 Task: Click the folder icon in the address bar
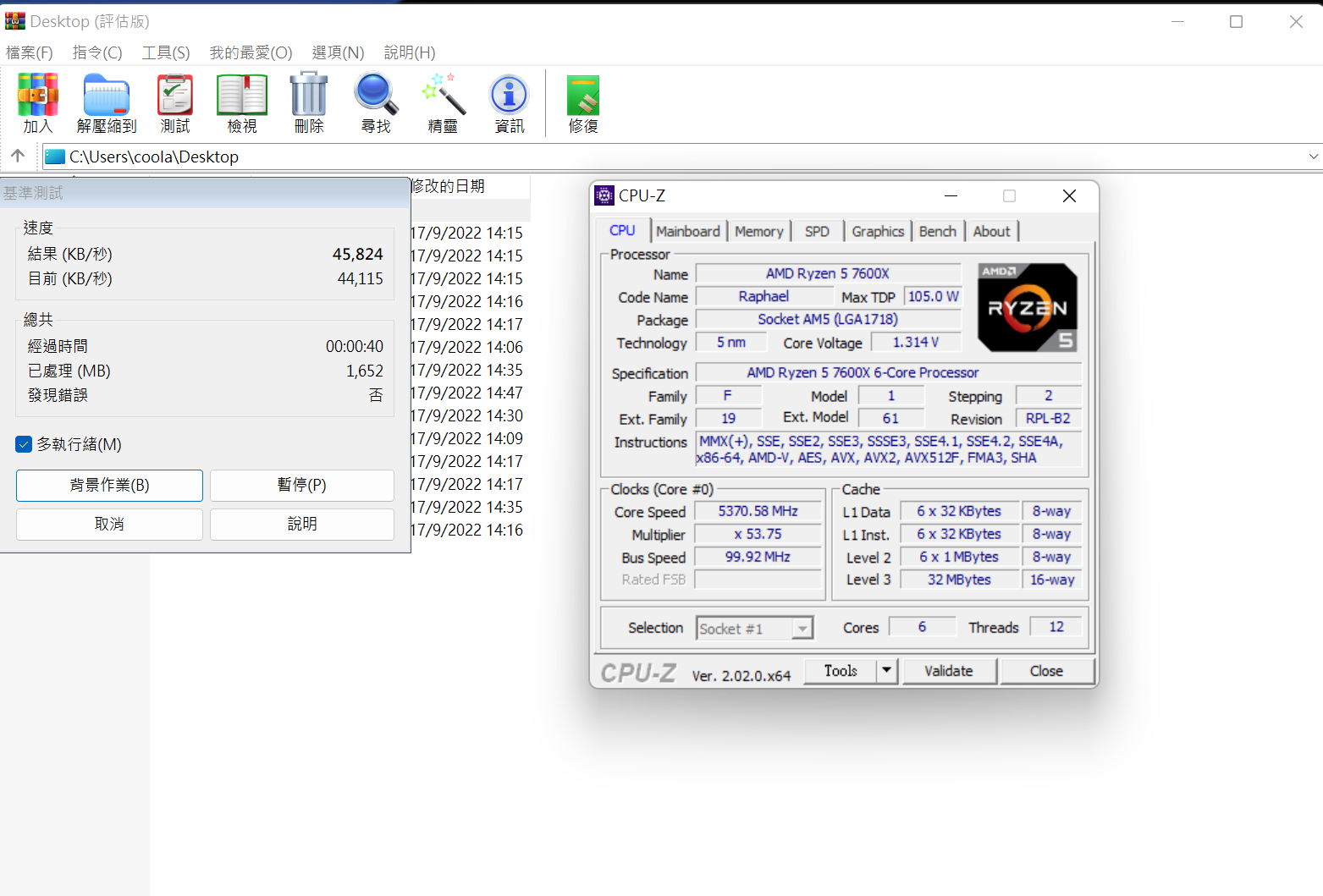pos(55,157)
